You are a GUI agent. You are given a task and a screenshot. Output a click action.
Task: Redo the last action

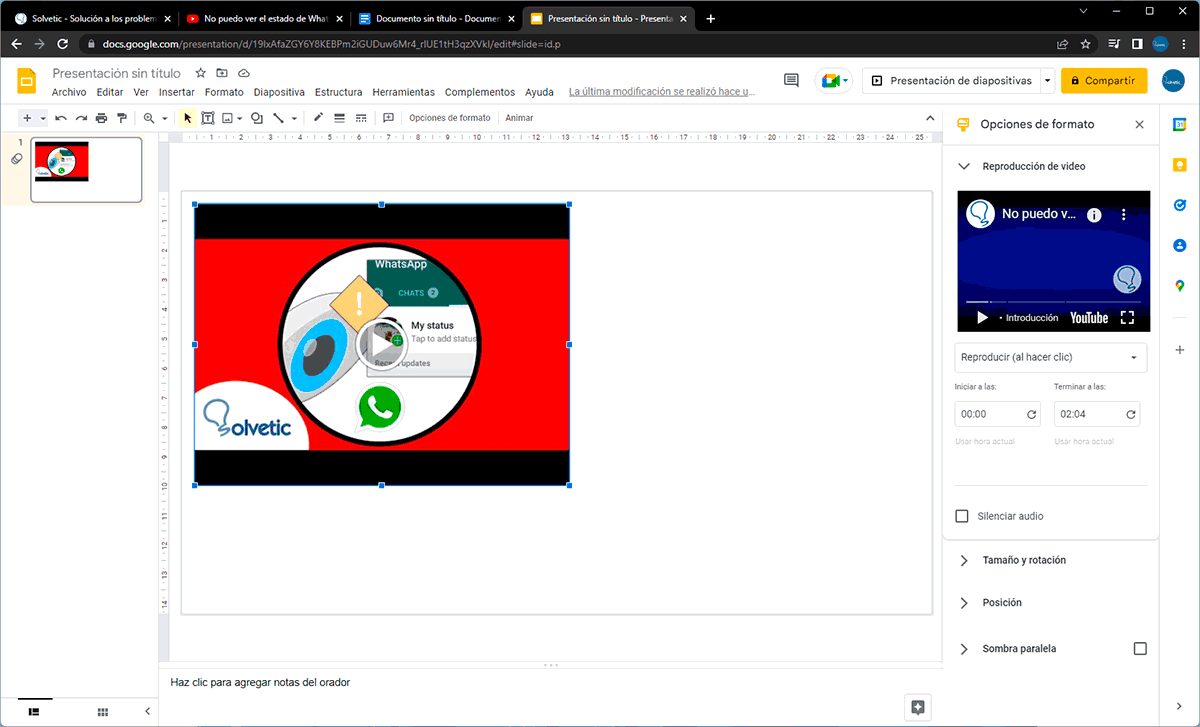(x=81, y=118)
